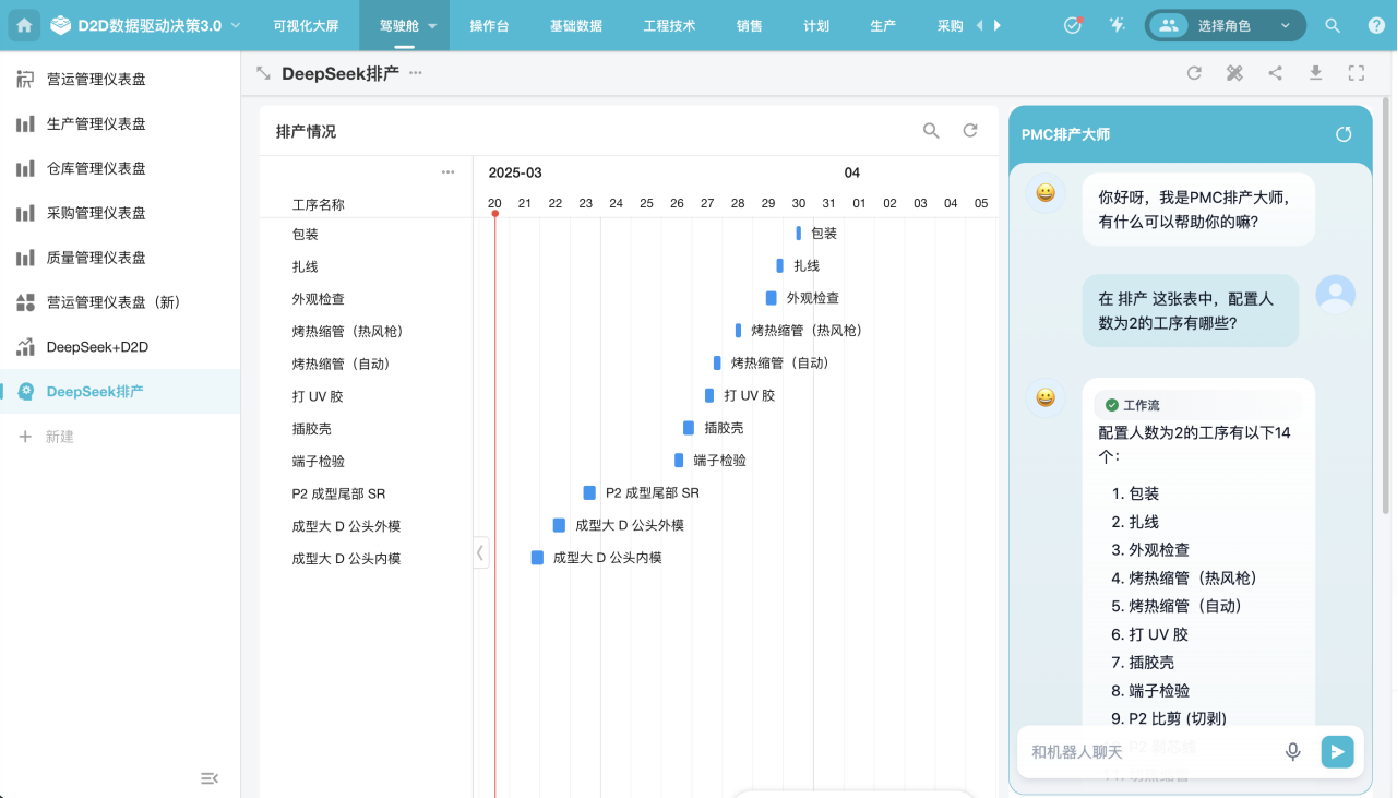Select DeepSeek排产 in sidebar
This screenshot has width=1398, height=798.
point(120,391)
